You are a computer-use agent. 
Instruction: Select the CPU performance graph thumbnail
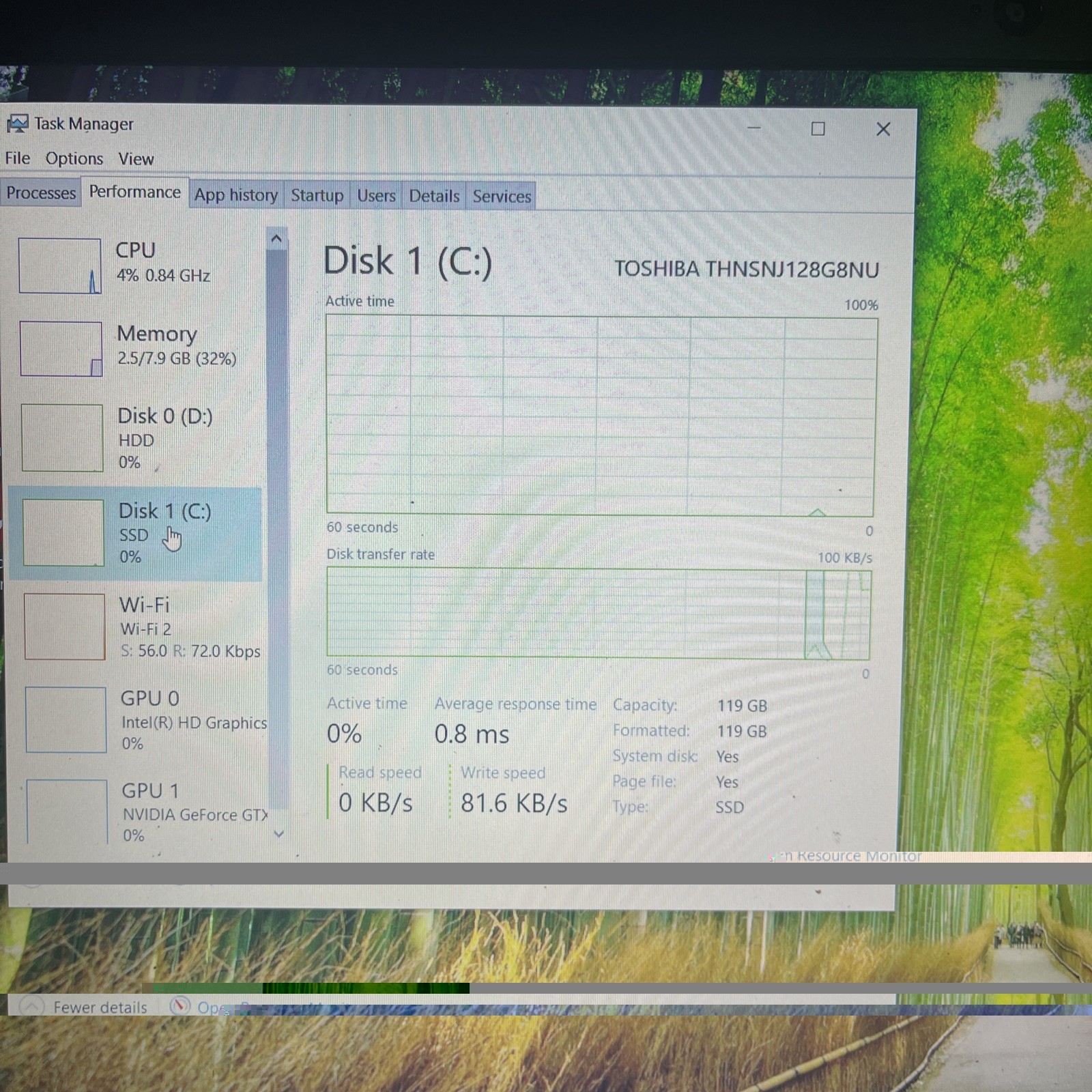point(60,265)
